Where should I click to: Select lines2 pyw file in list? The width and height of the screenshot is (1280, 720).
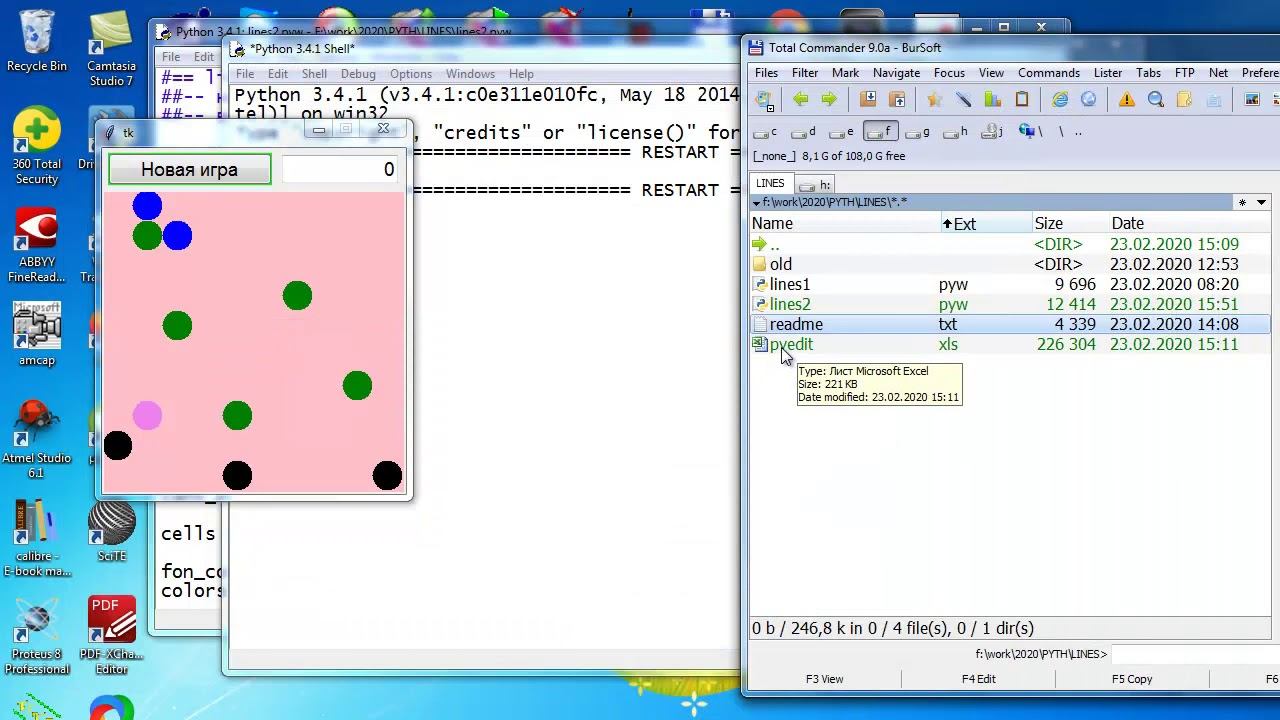[1010, 304]
